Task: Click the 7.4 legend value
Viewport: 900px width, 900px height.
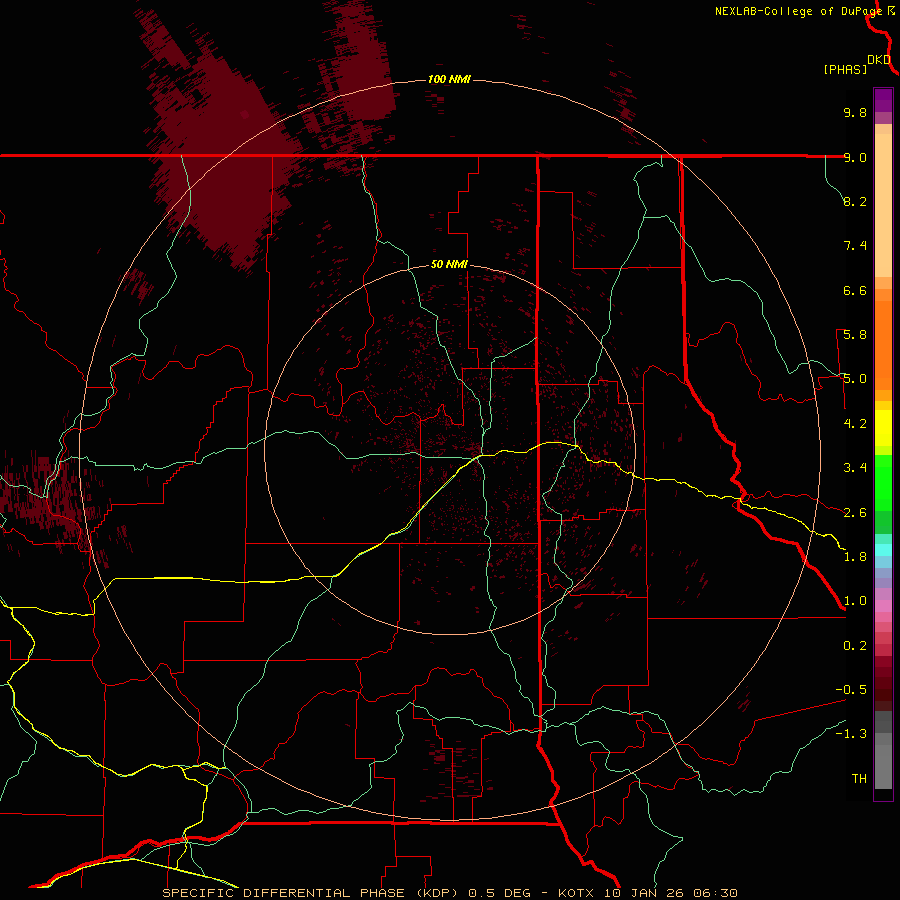Action: (855, 246)
